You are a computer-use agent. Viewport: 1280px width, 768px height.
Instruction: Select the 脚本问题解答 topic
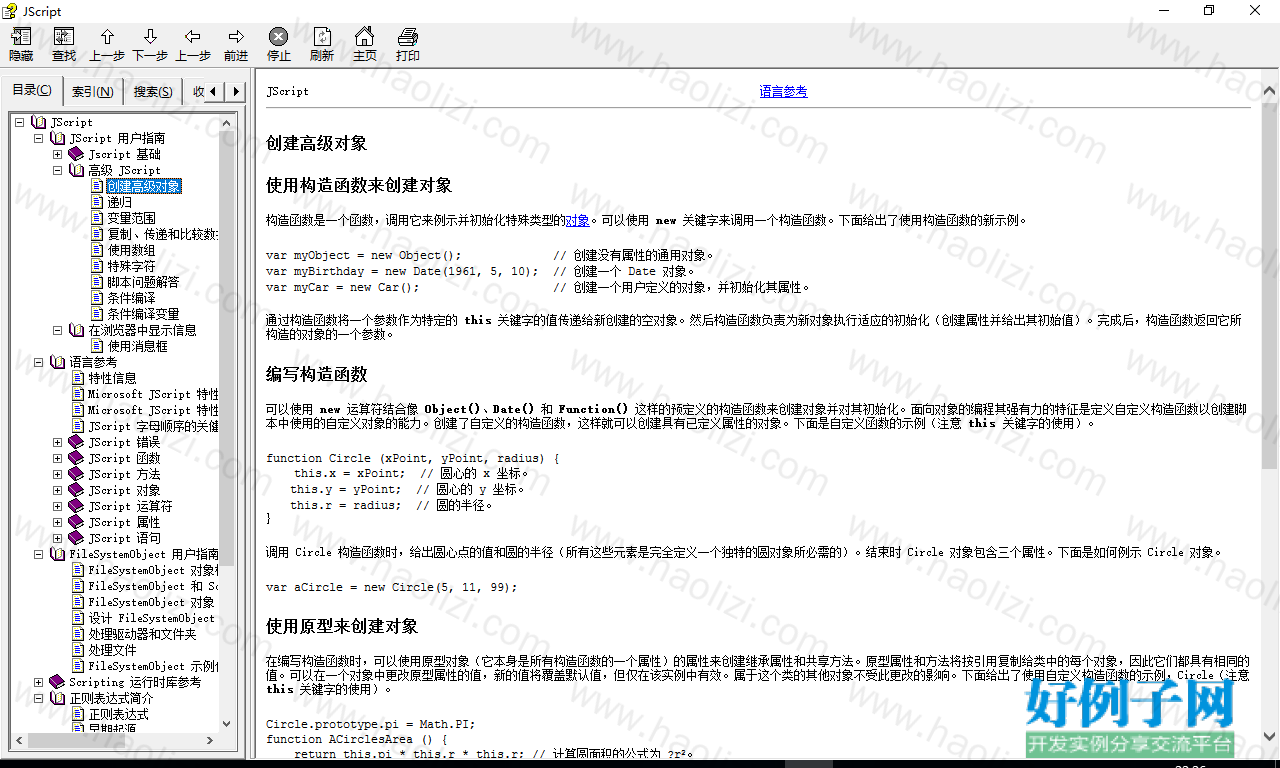tap(143, 282)
